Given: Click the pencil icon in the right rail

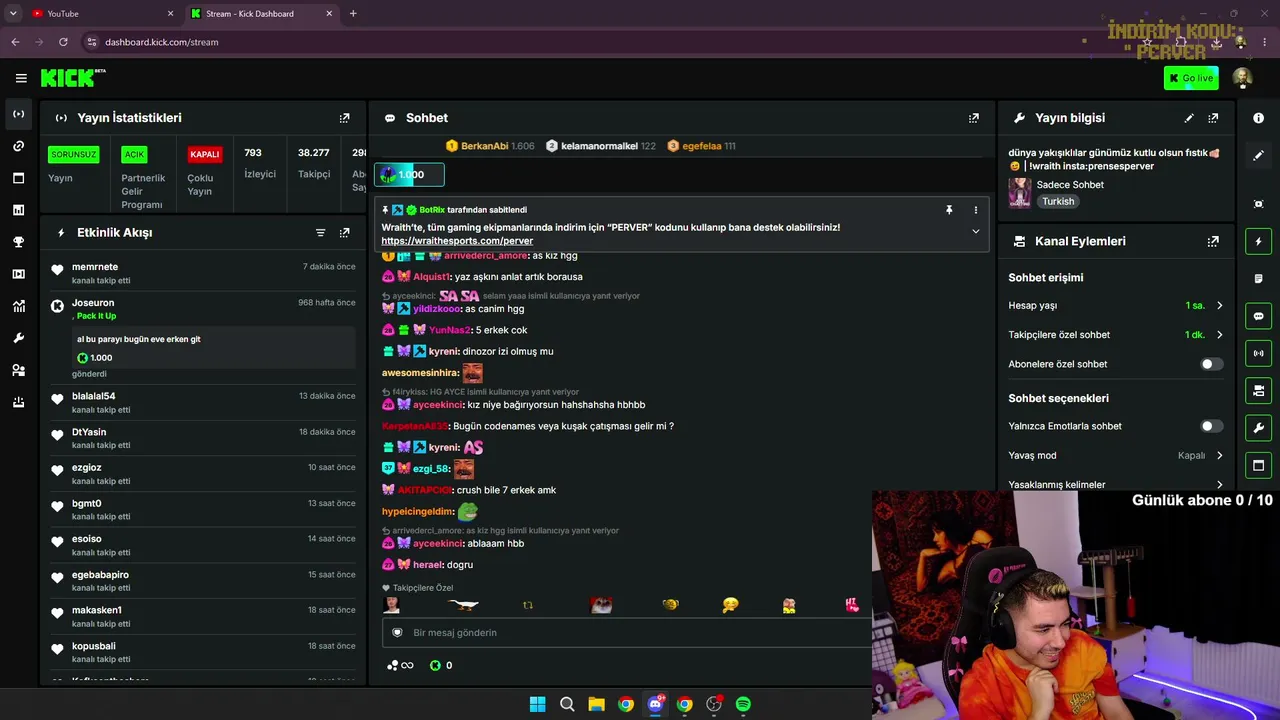Looking at the screenshot, I should 1258,156.
